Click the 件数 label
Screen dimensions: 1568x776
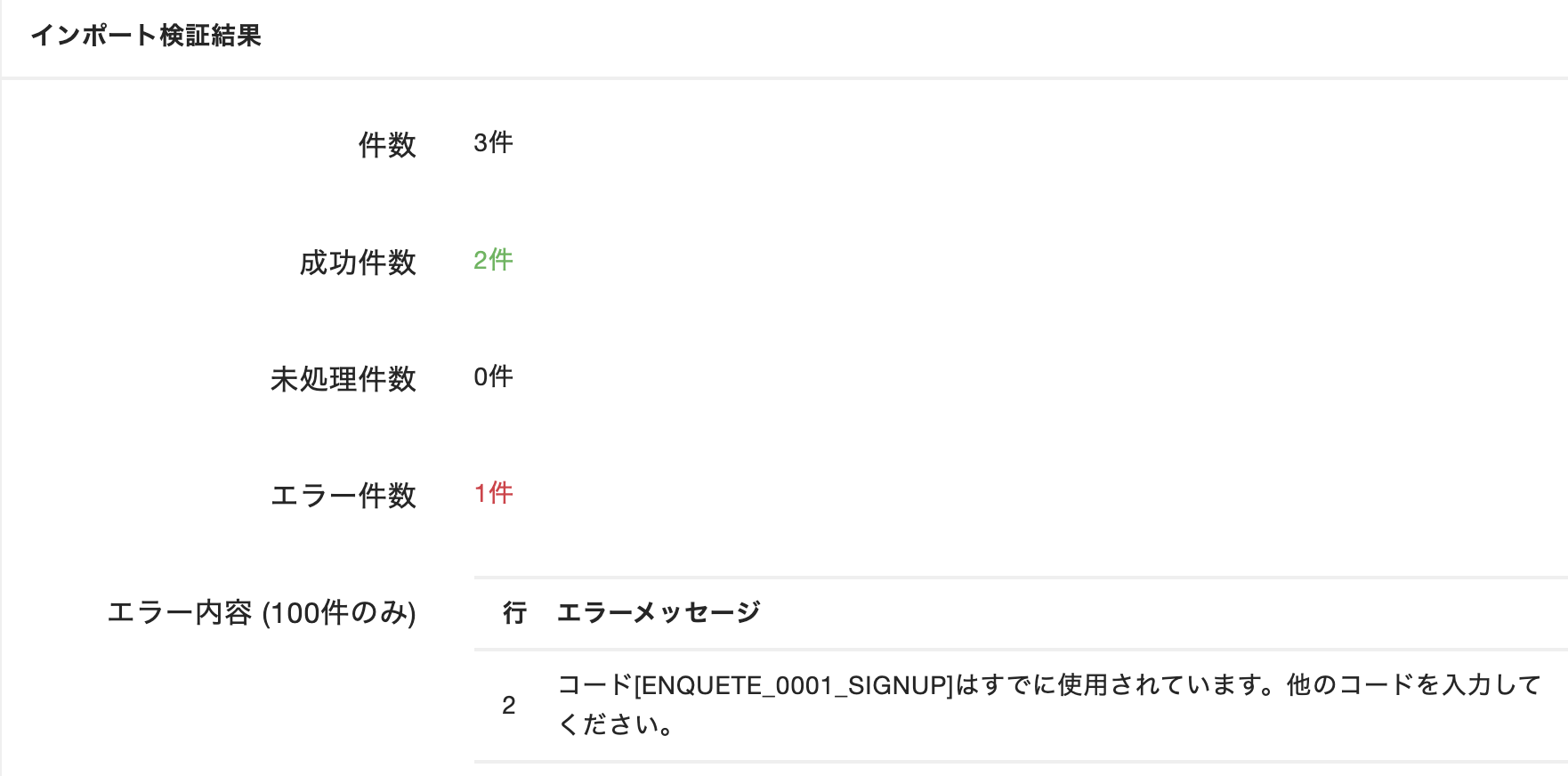(387, 144)
